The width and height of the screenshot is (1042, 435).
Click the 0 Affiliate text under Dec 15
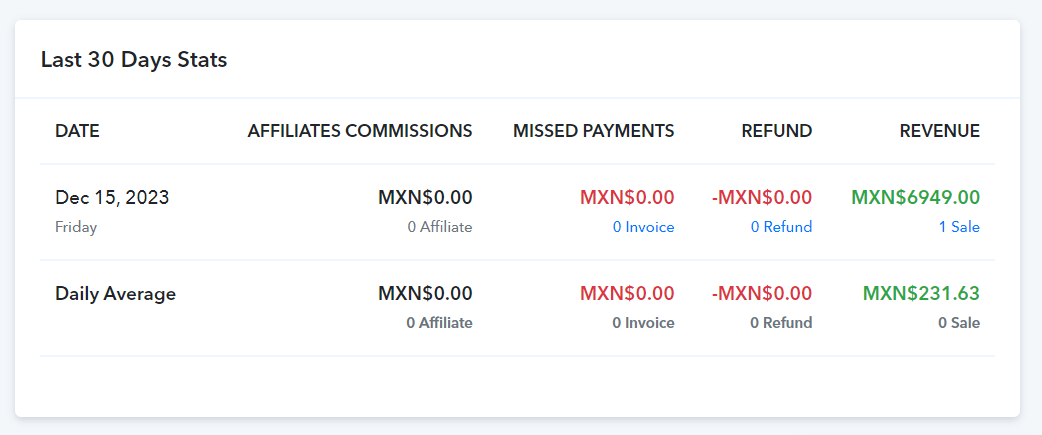[x=440, y=227]
